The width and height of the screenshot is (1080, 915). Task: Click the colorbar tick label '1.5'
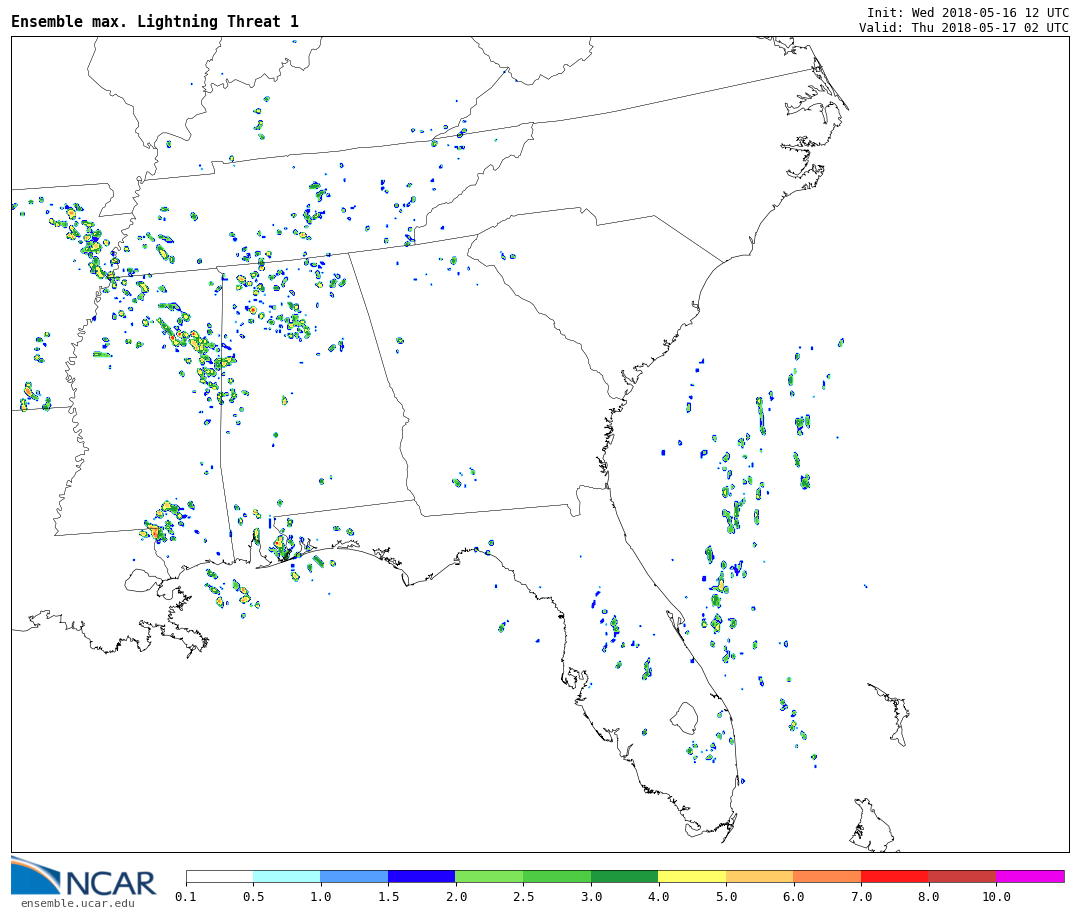click(388, 897)
